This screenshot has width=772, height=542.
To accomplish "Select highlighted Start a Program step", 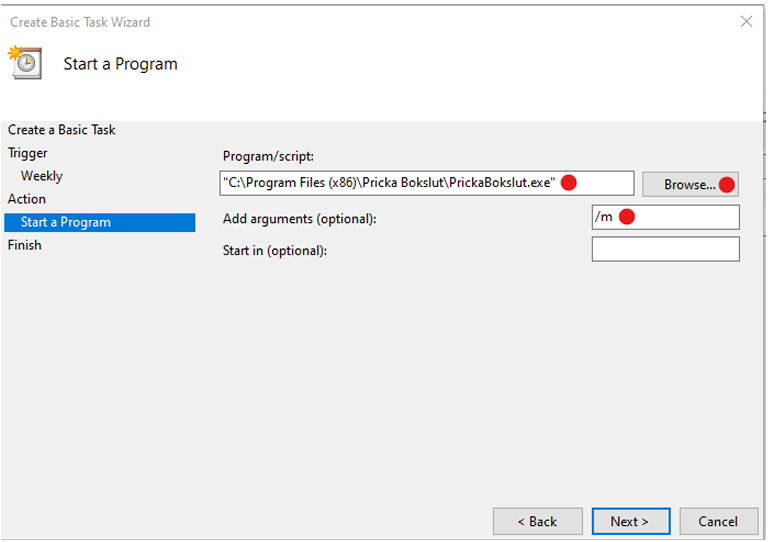I will 100,222.
